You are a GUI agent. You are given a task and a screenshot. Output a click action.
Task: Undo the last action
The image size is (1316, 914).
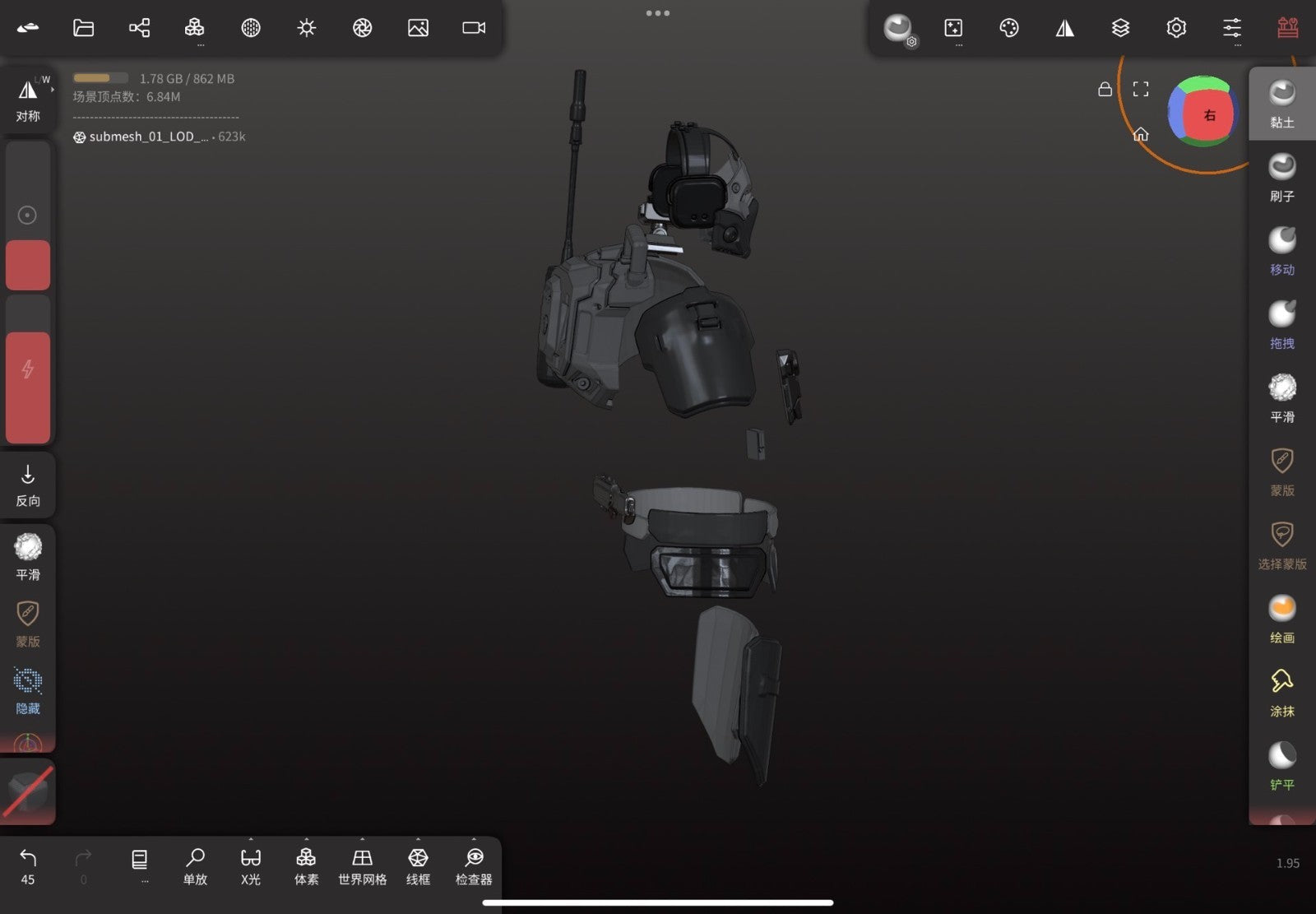pos(28,866)
